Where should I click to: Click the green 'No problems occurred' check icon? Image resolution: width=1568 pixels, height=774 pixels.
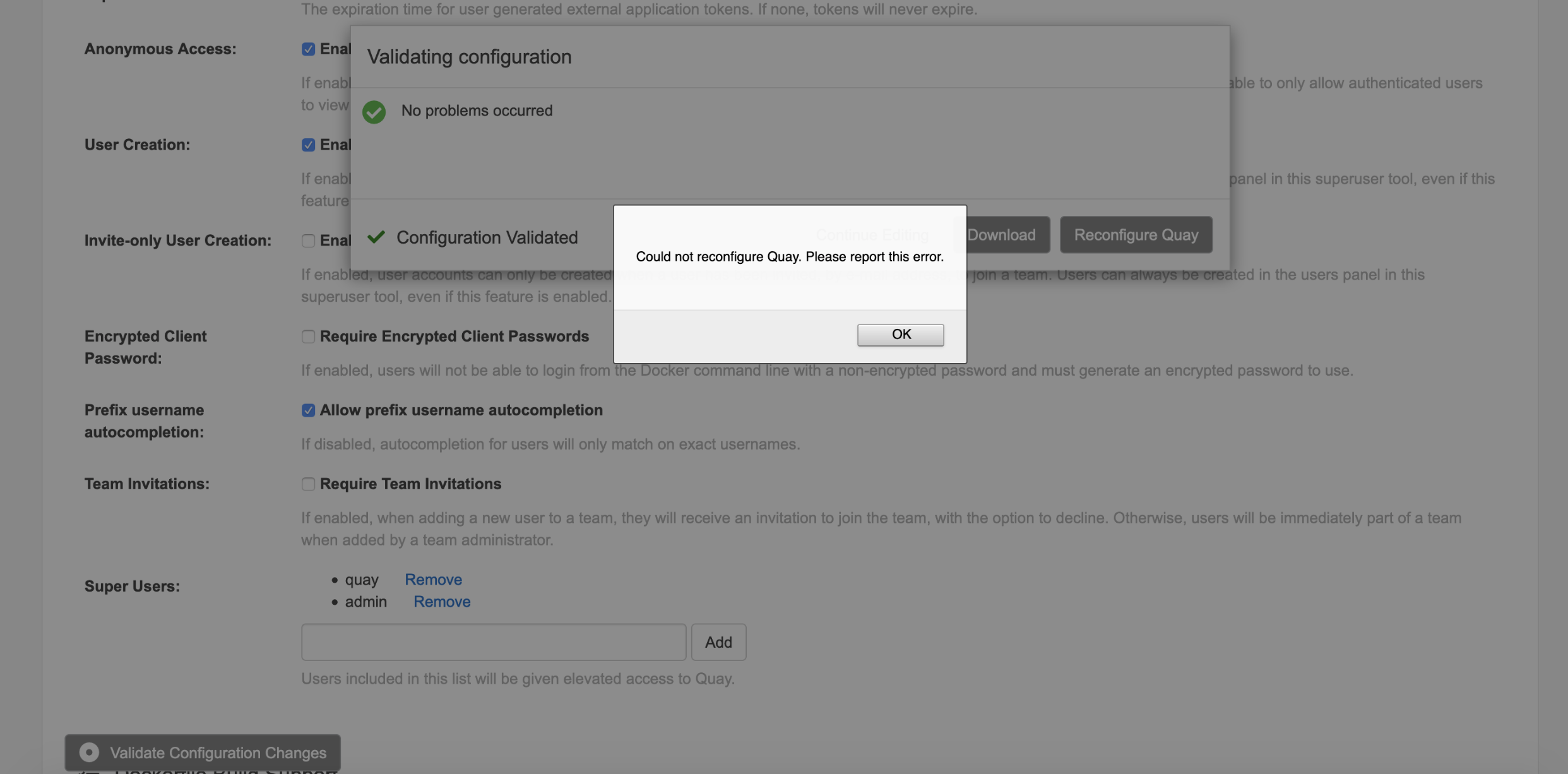point(374,112)
